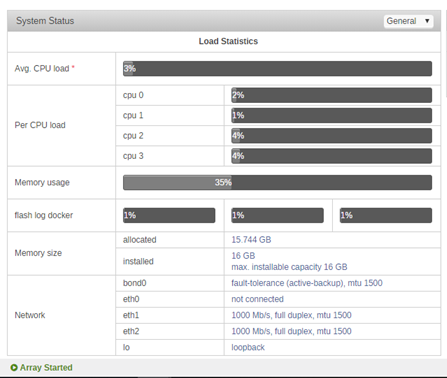
Task: Click the lo interface name
Action: pyautogui.click(x=126, y=347)
